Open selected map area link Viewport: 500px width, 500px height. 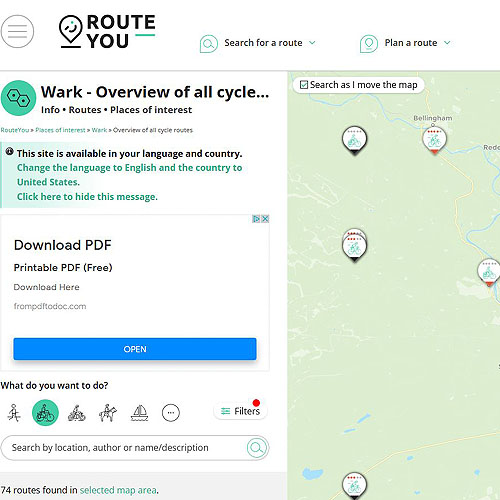click(118, 490)
